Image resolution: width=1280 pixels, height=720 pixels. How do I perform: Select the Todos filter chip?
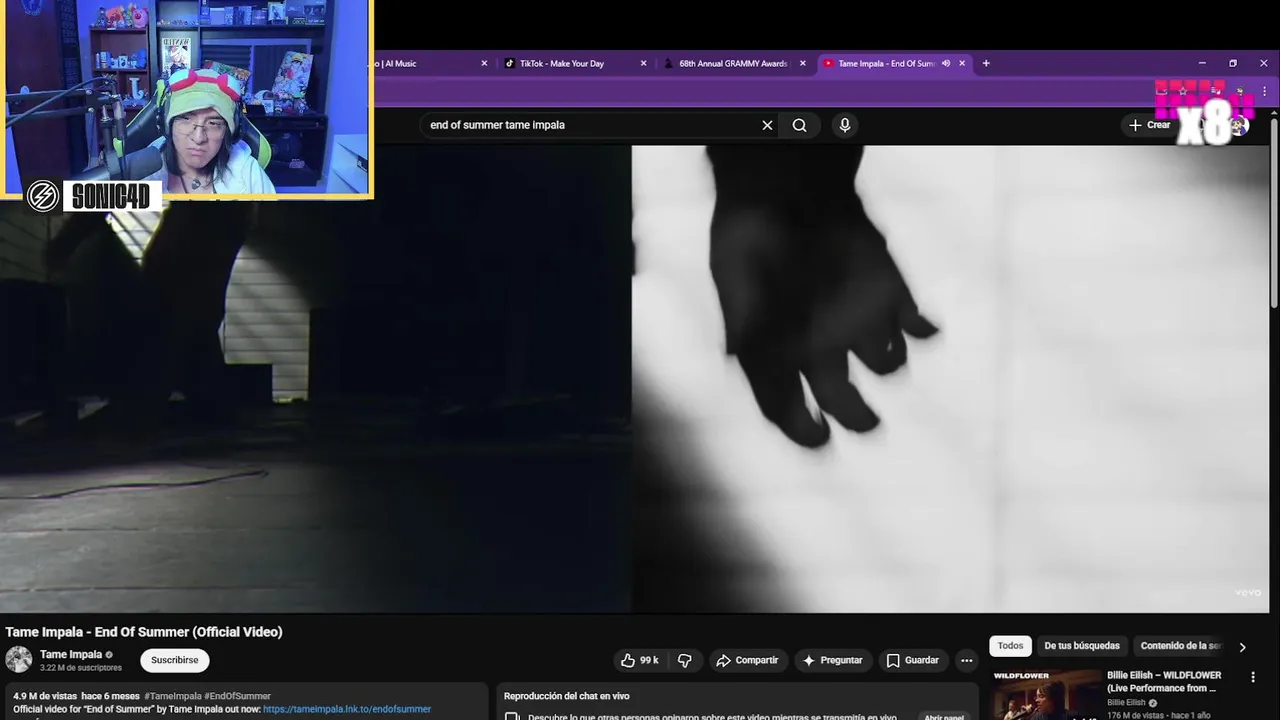tap(1010, 646)
